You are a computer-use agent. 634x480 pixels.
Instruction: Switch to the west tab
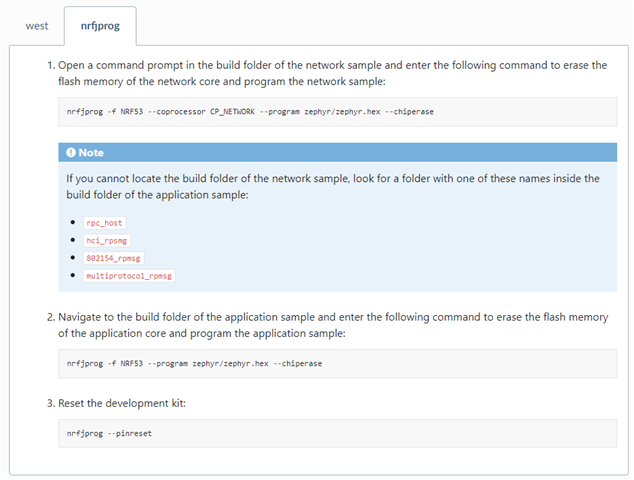(37, 26)
